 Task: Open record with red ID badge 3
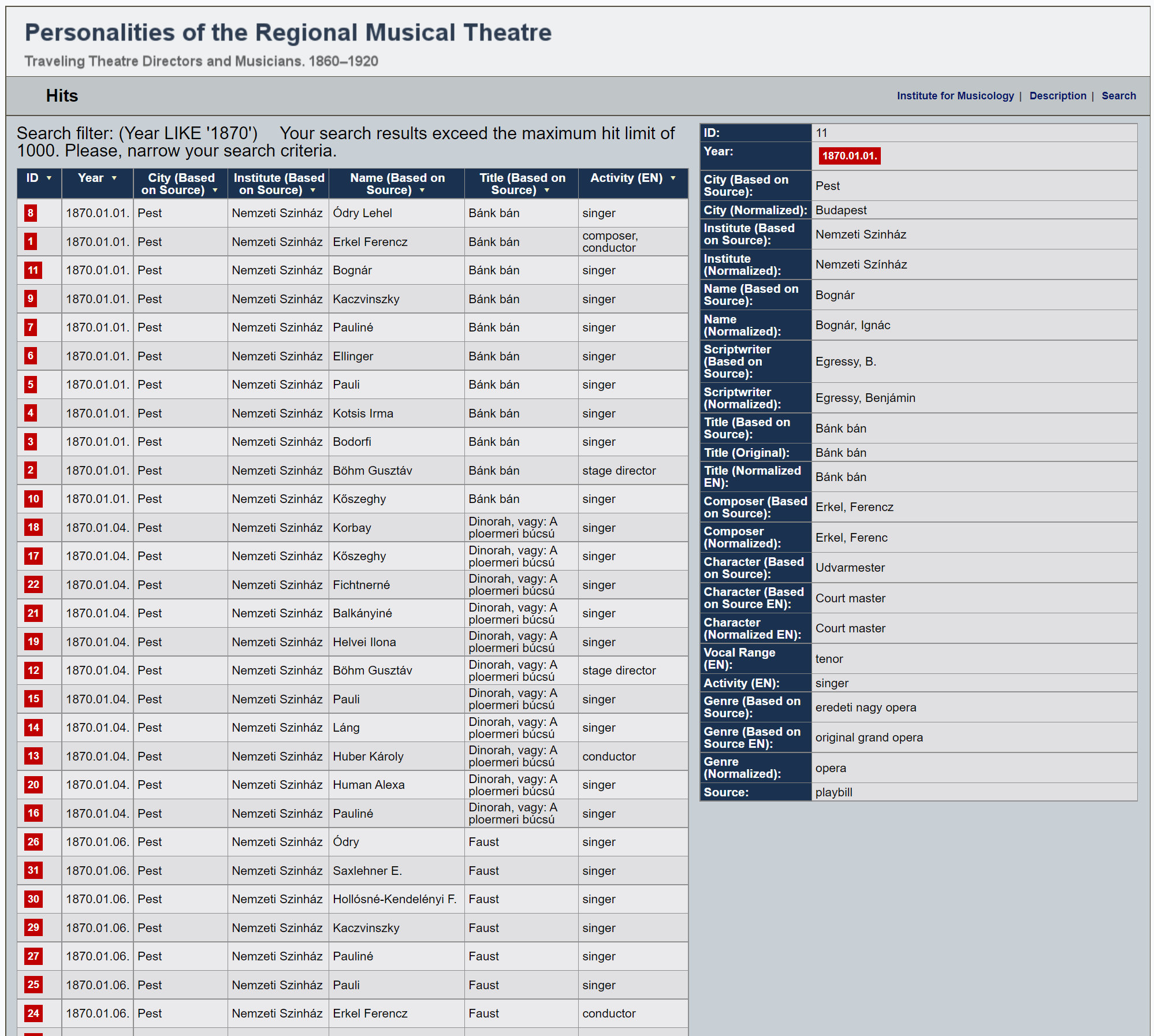[31, 442]
